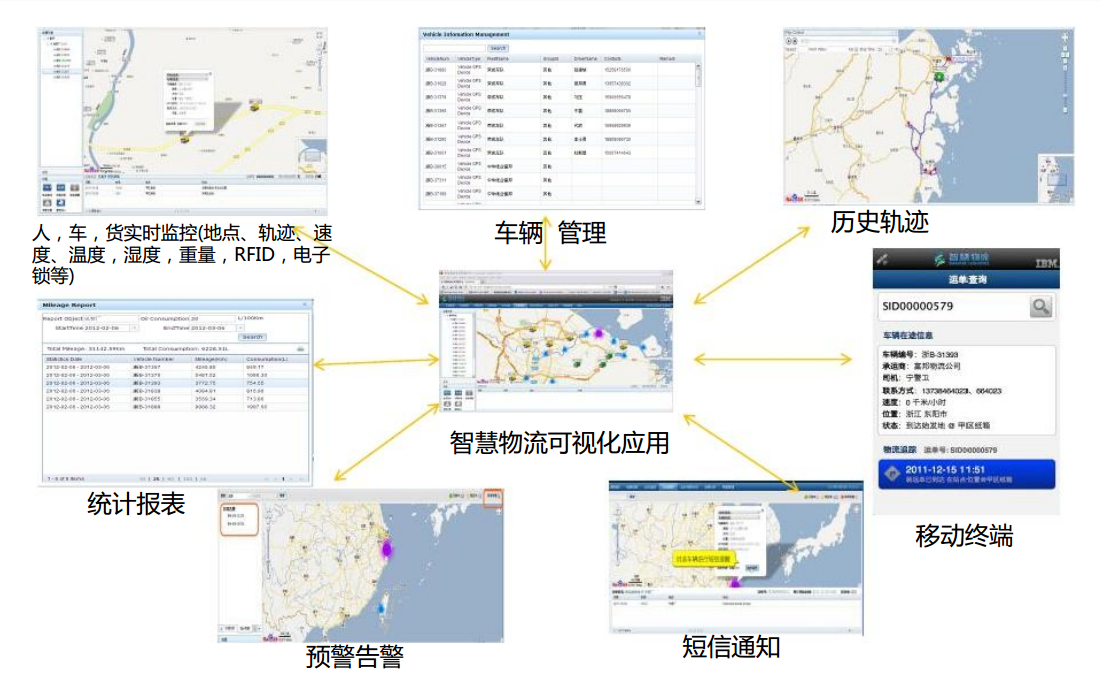Image resolution: width=1102 pixels, height=675 pixels.
Task: Click the orange-highlighted button on the warning map toolbar
Action: (491, 495)
